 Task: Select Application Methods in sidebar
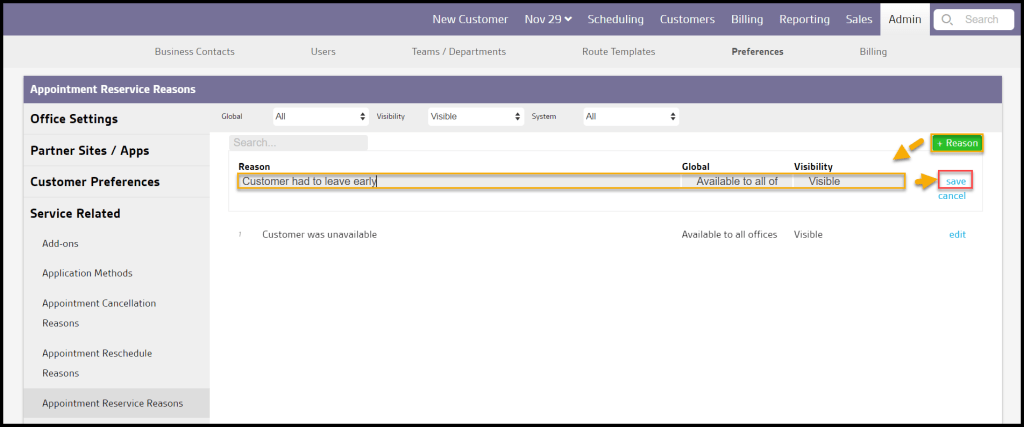tap(87, 272)
